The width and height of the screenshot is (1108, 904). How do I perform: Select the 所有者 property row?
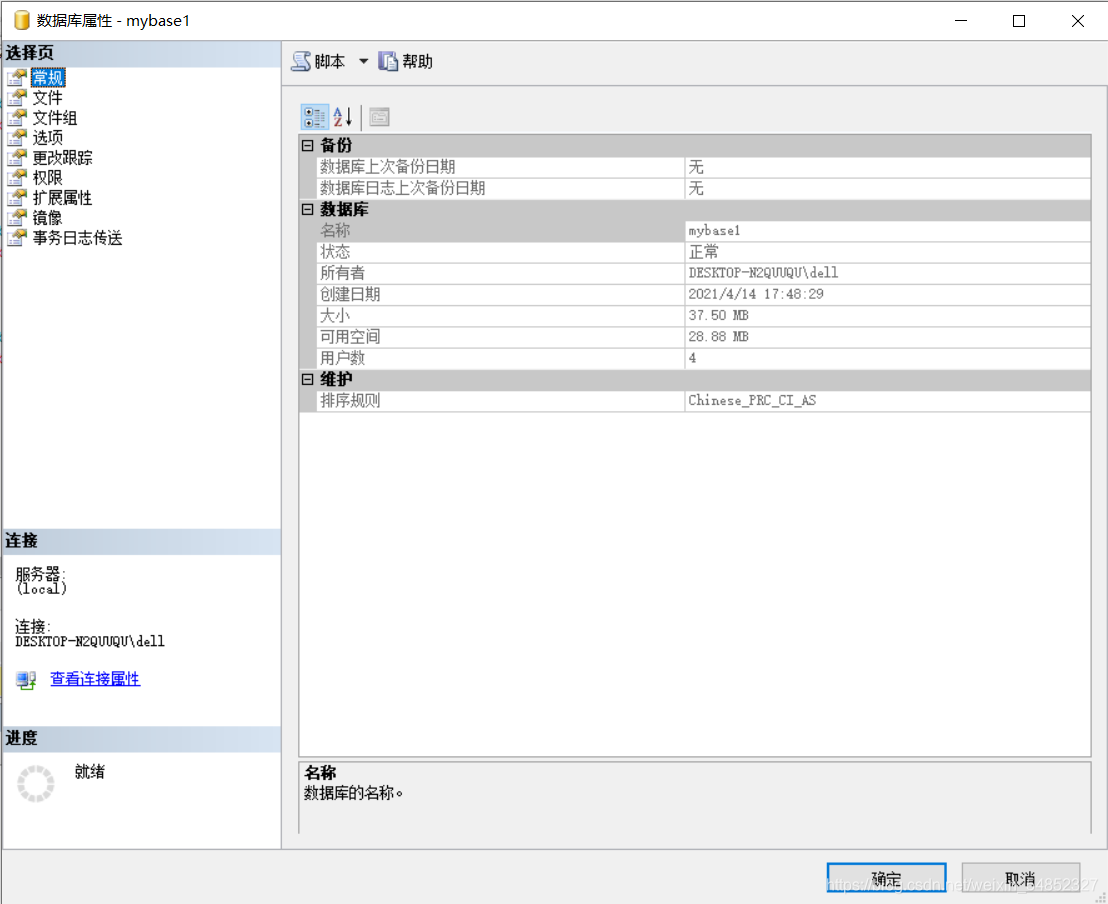click(704, 273)
